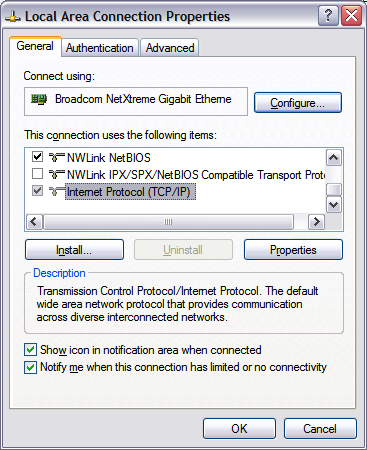Open Properties for the selected item
367x450 pixels.
(x=293, y=250)
